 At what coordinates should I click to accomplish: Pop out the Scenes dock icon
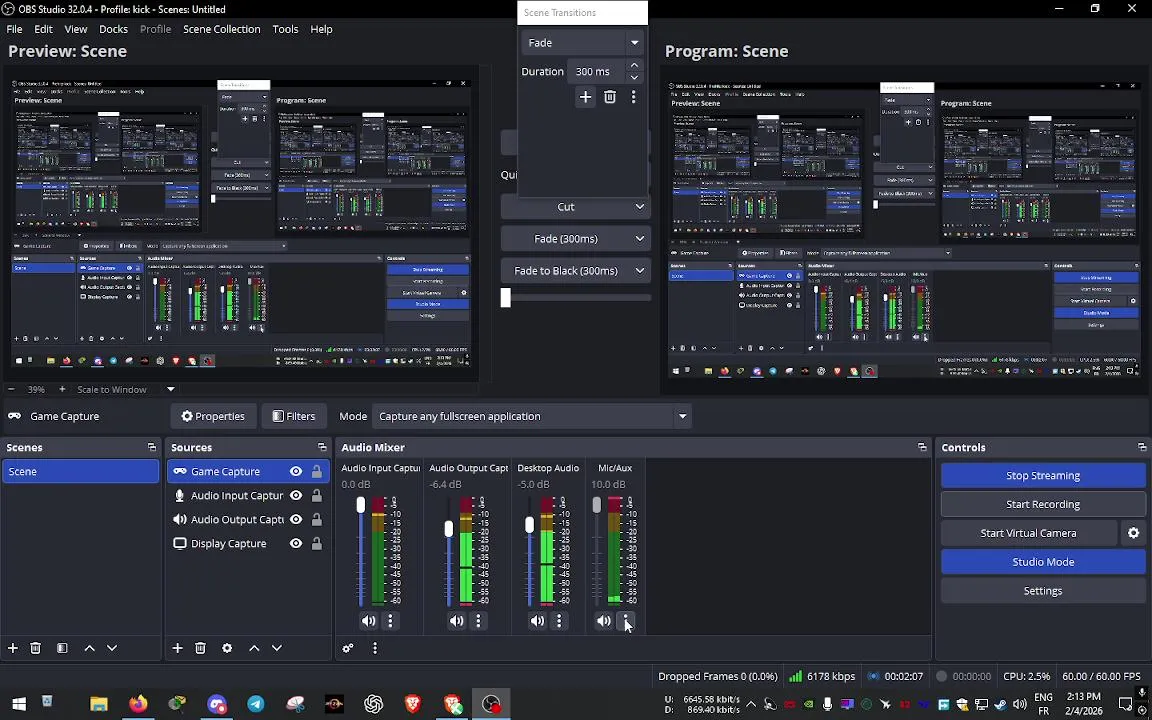pyautogui.click(x=151, y=447)
